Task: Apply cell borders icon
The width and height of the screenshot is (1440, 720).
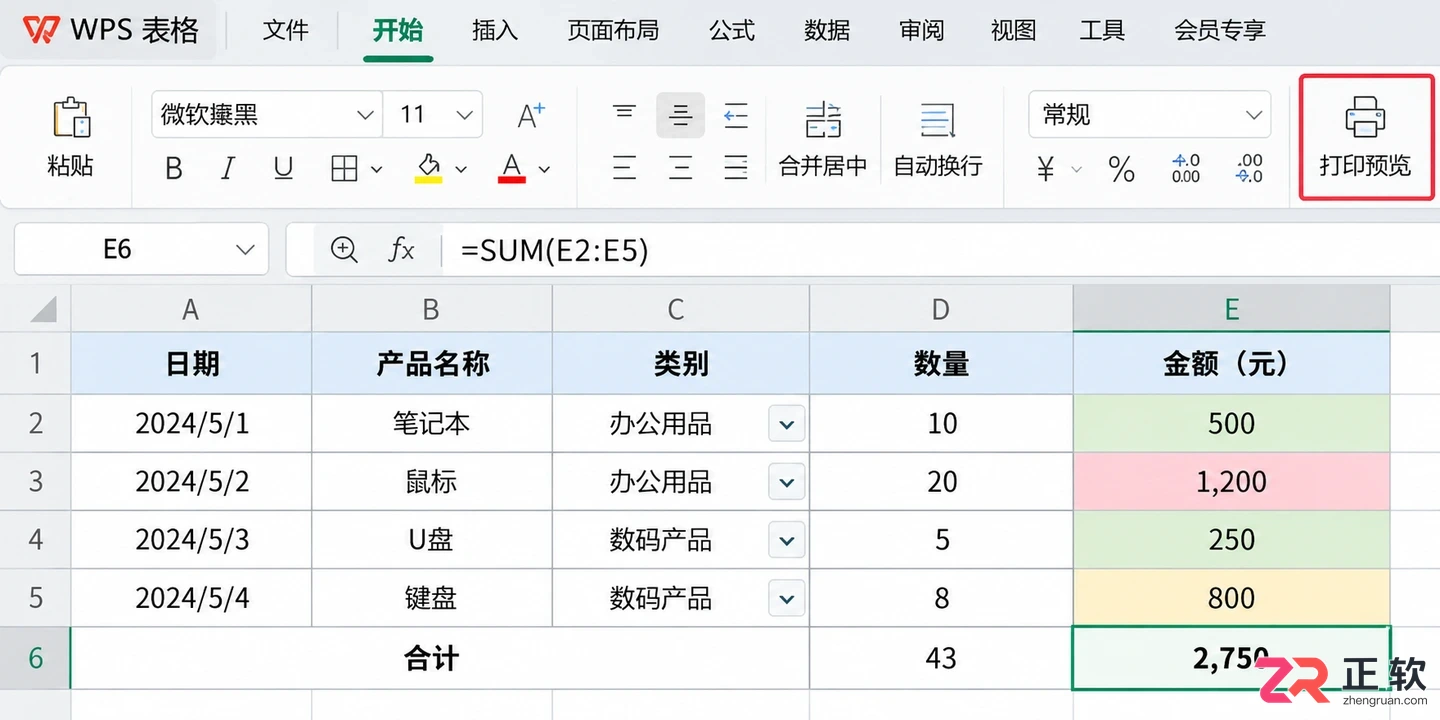Action: tap(344, 169)
